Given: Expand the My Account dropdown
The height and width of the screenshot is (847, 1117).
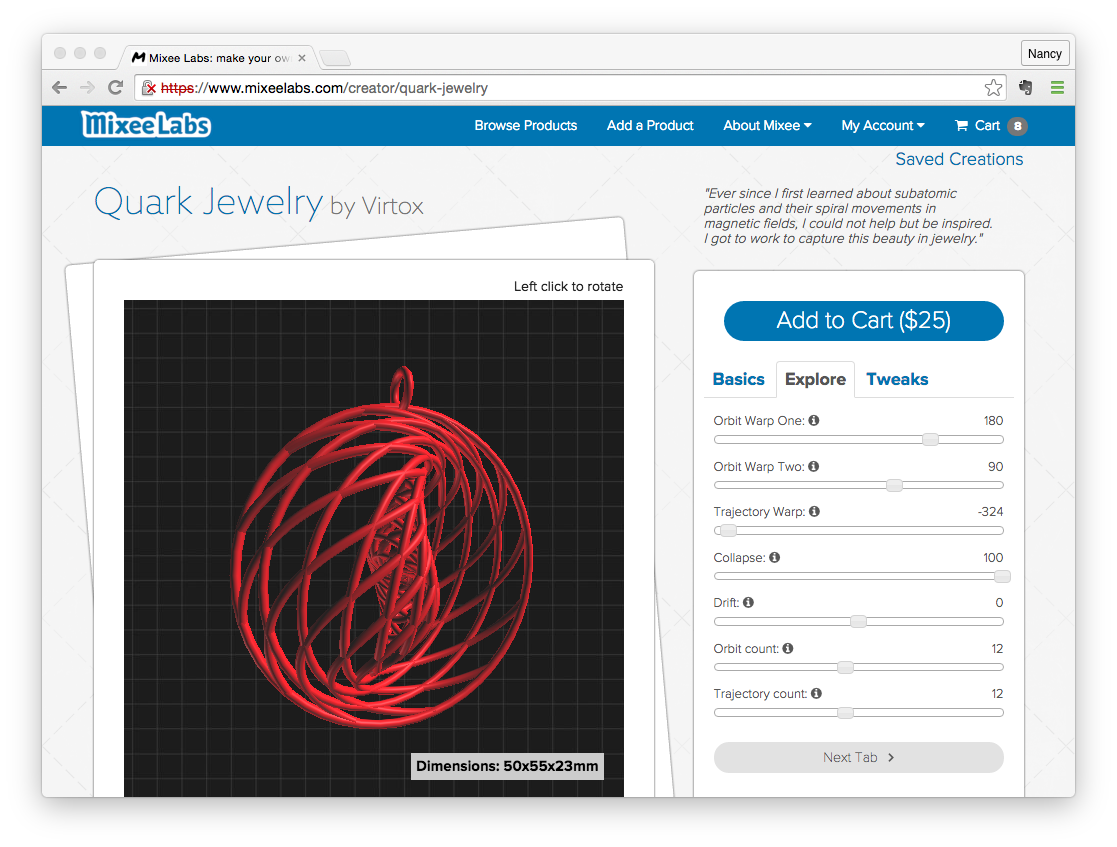Looking at the screenshot, I should (x=882, y=126).
